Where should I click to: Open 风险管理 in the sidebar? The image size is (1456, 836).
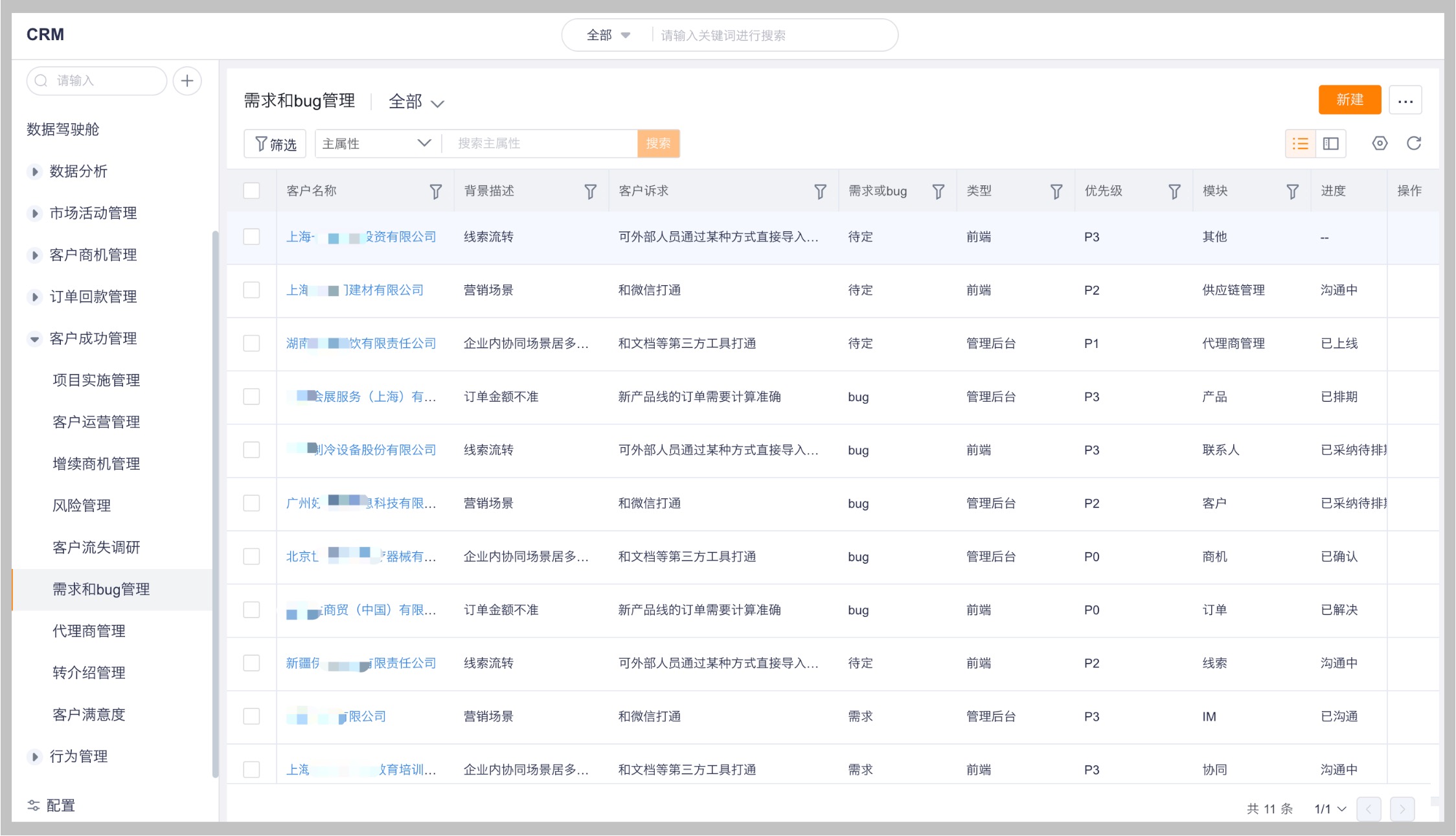(82, 505)
